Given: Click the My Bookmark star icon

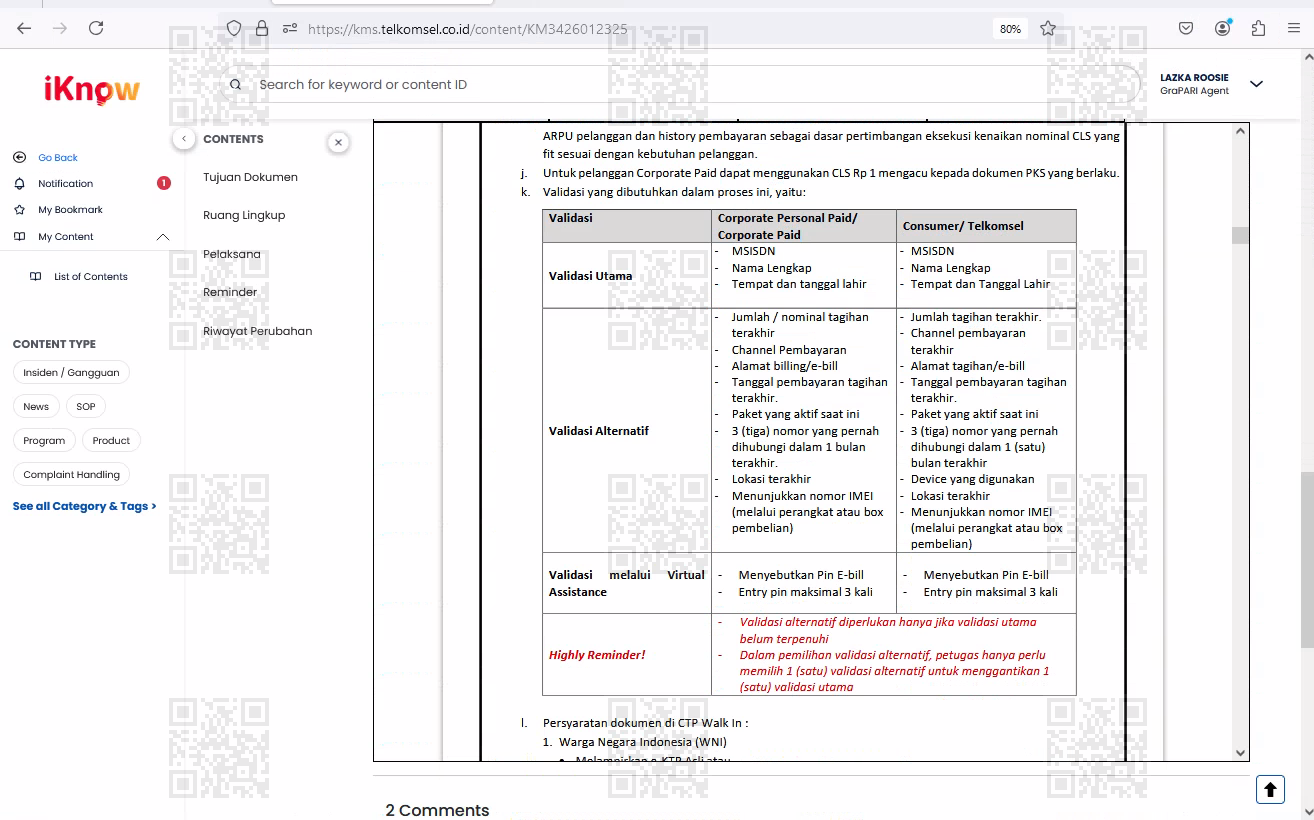Looking at the screenshot, I should 19,210.
